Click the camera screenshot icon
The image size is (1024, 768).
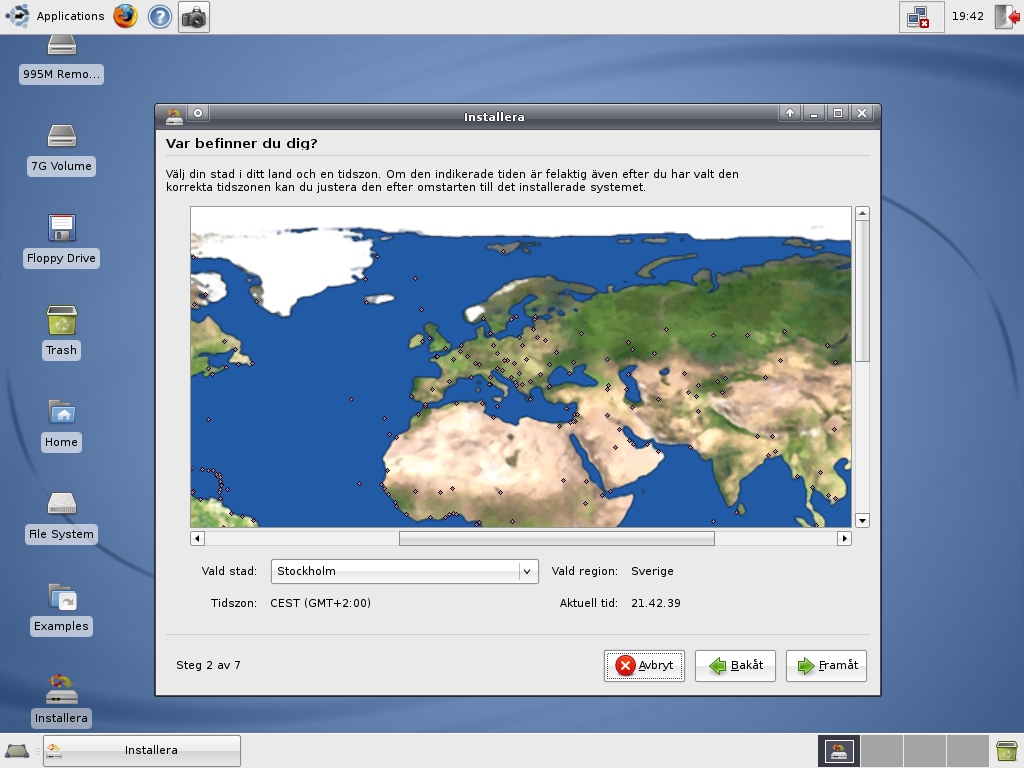click(194, 17)
